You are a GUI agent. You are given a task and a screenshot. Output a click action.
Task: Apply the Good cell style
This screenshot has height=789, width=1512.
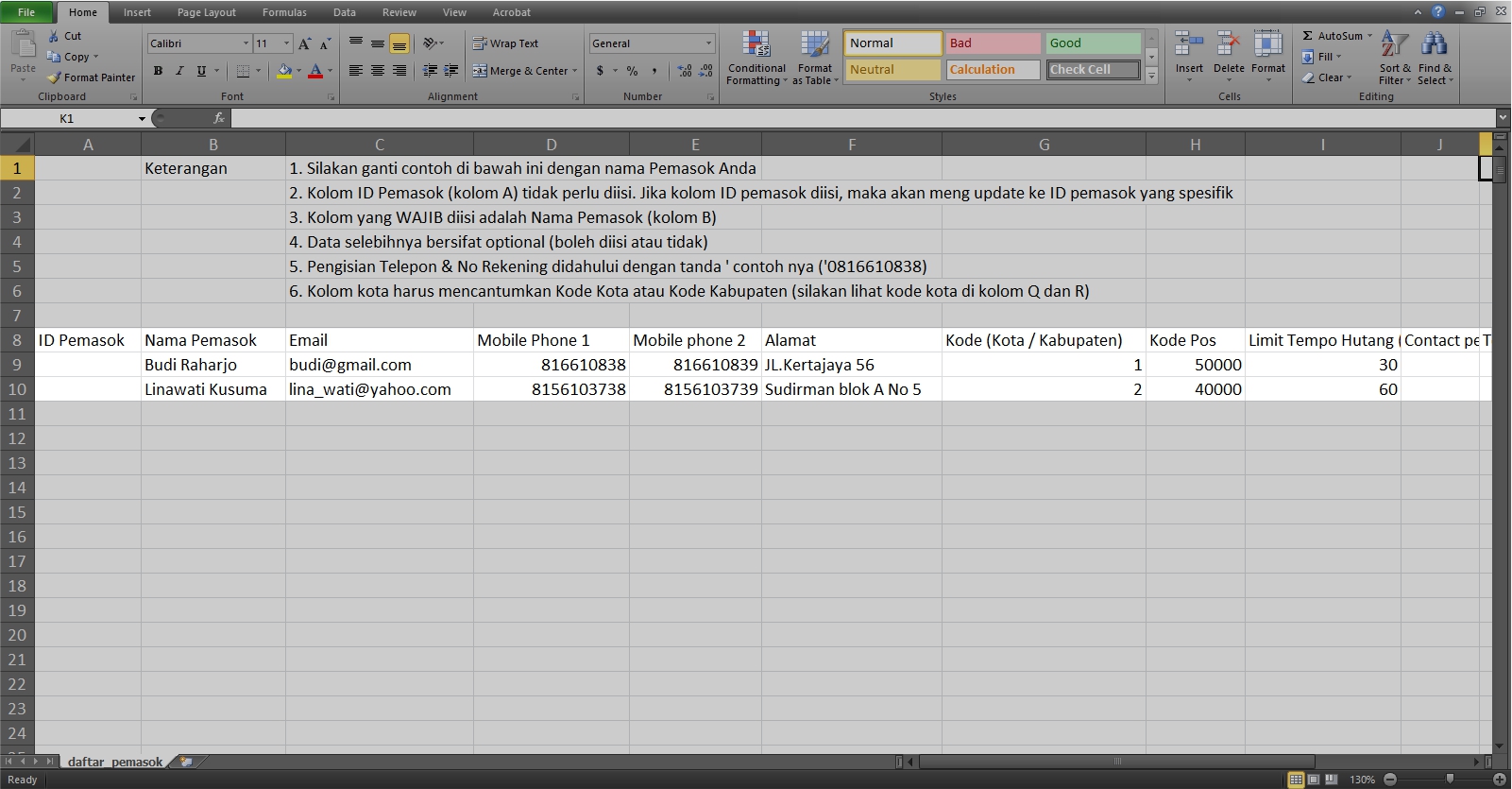[x=1093, y=43]
